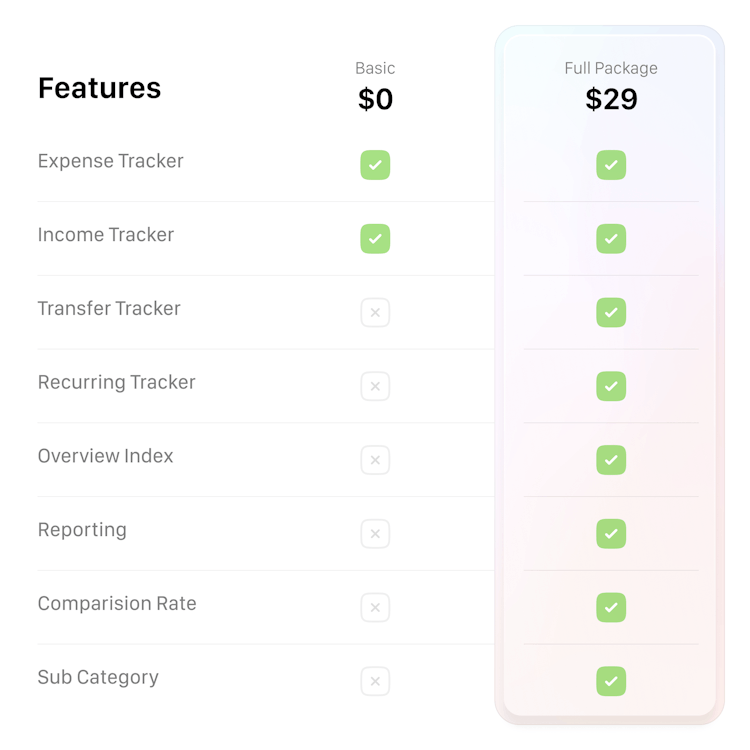Choose the Basic $0 plan header
This screenshot has height=750, width=750.
click(x=375, y=87)
